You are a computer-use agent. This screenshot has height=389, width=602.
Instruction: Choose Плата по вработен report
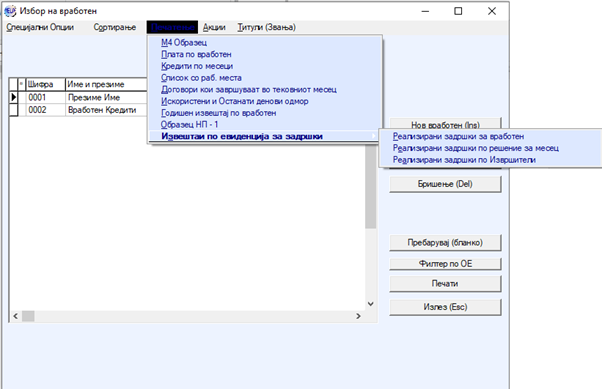tap(265, 55)
